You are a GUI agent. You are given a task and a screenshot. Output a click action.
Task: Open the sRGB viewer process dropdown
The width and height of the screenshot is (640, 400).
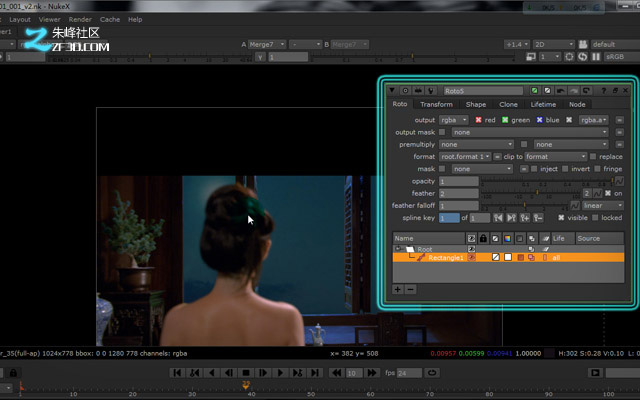point(620,56)
